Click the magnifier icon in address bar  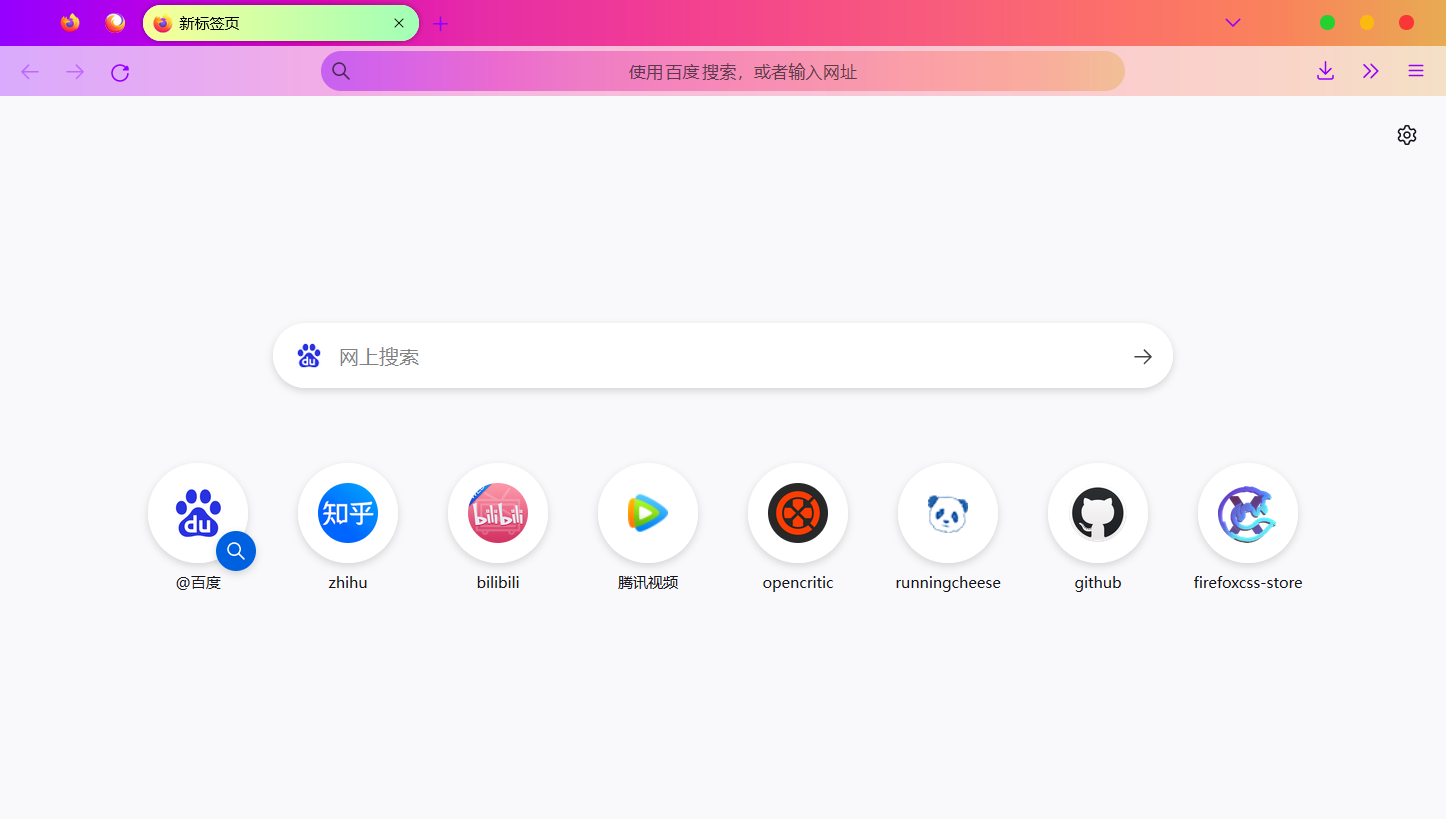point(341,71)
